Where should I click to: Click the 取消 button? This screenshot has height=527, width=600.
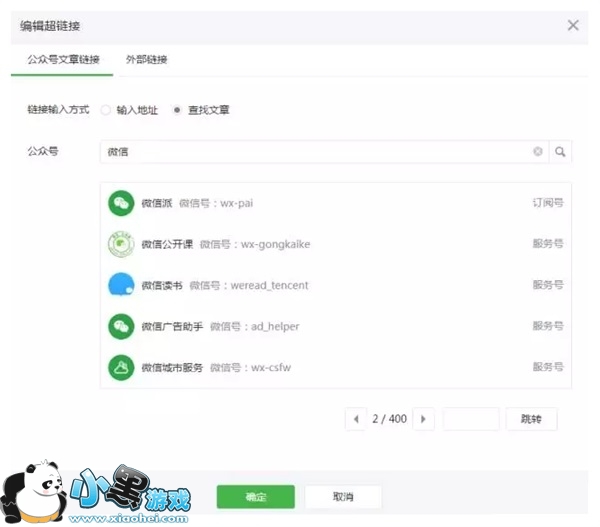click(x=343, y=497)
